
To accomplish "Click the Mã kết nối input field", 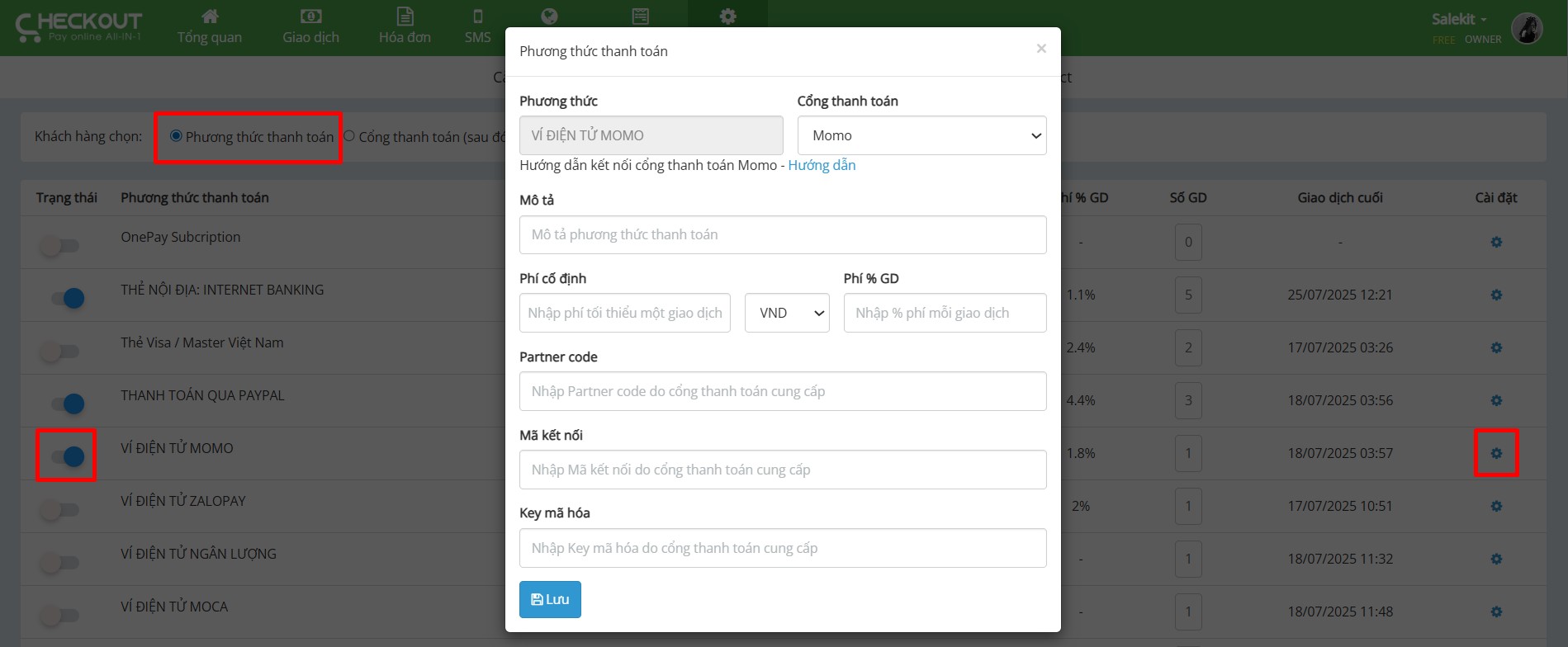I will pos(783,470).
